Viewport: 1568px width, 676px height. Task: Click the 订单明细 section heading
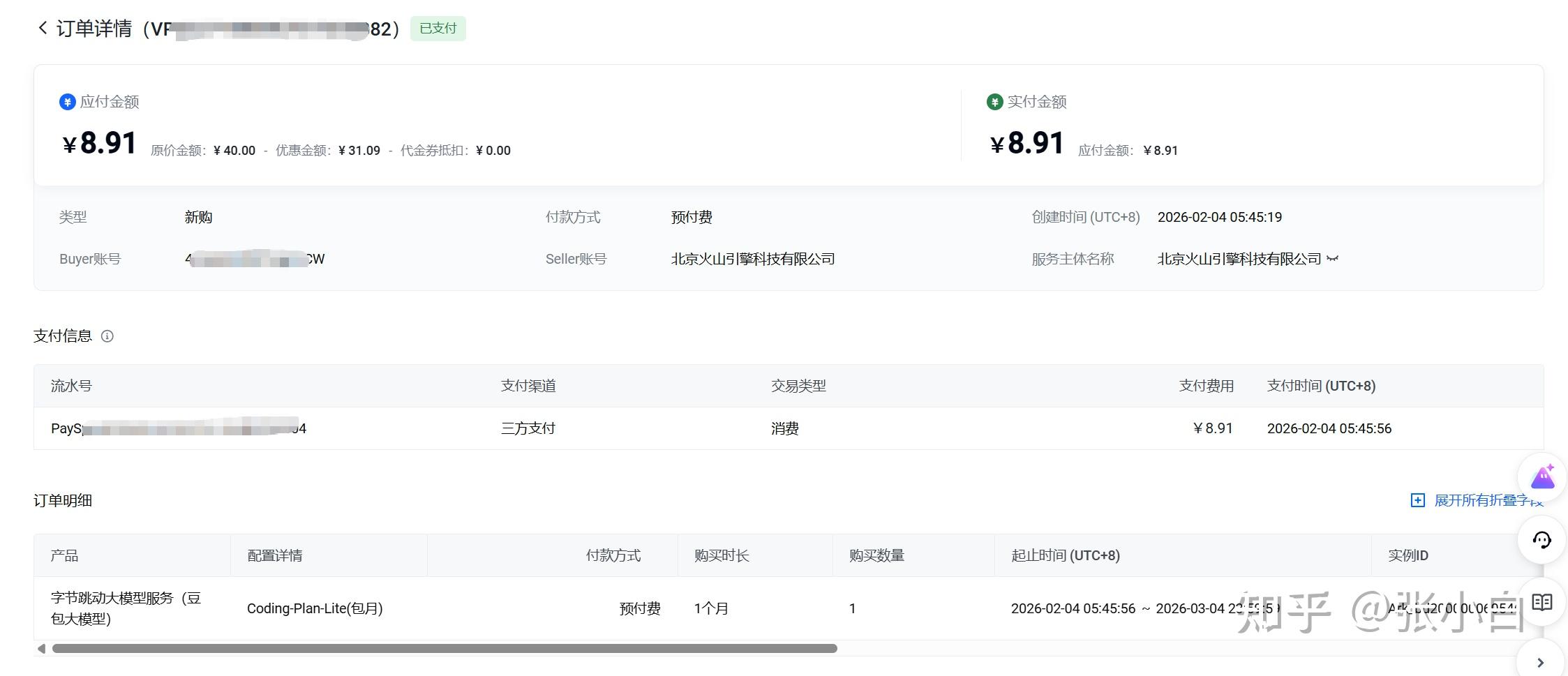(63, 501)
